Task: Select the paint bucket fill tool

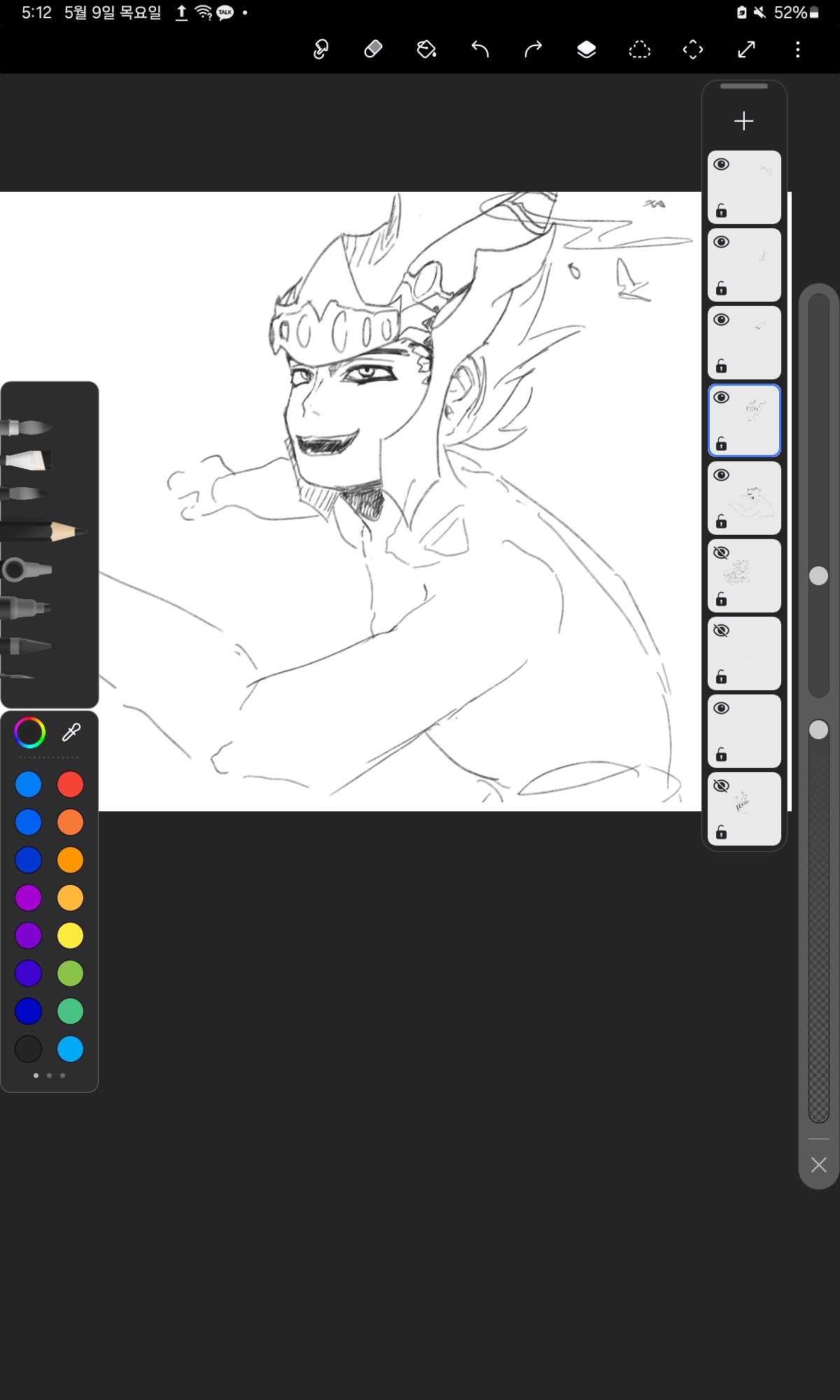Action: (x=426, y=49)
